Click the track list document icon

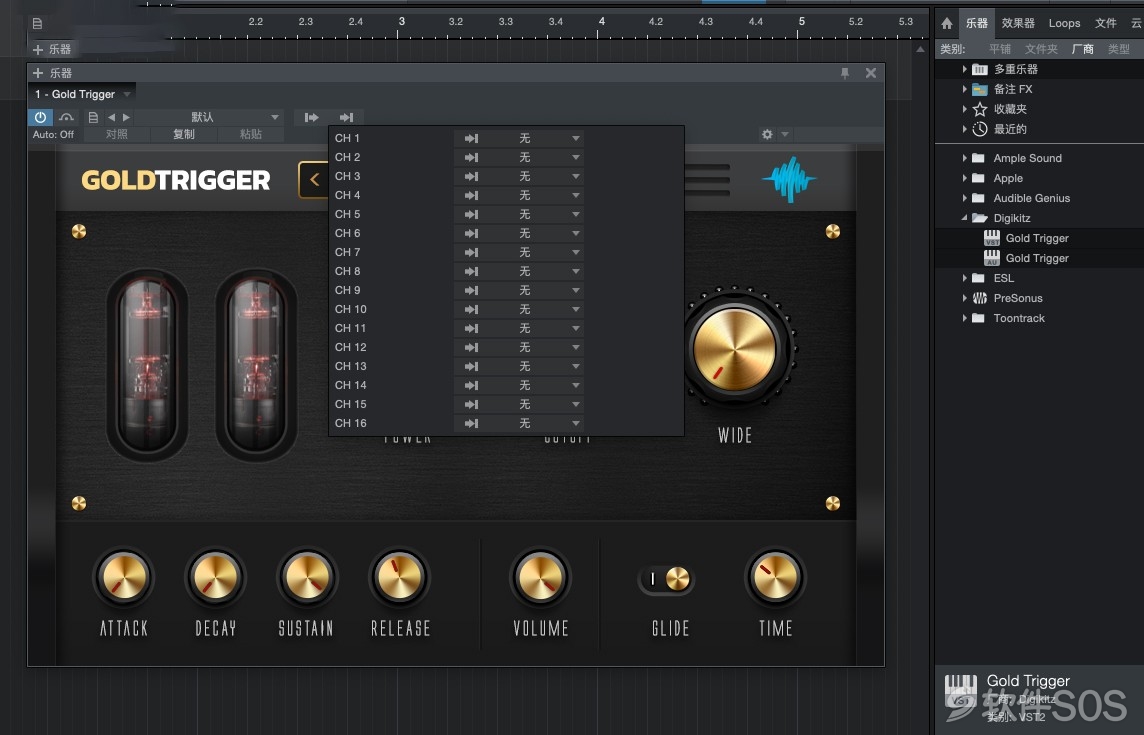(37, 23)
